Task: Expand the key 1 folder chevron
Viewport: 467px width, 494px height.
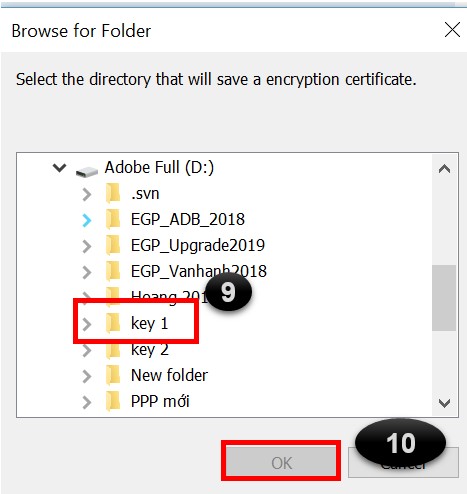Action: coord(87,324)
